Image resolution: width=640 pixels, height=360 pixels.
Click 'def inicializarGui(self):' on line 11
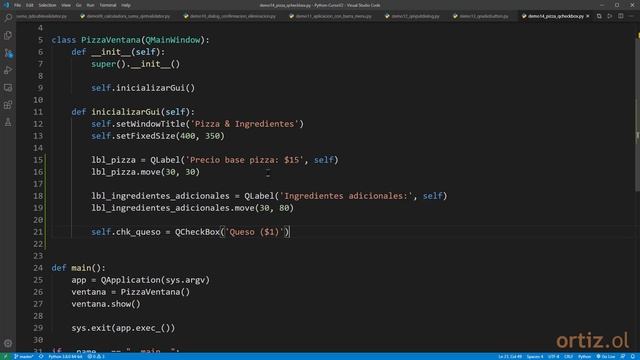coord(133,112)
